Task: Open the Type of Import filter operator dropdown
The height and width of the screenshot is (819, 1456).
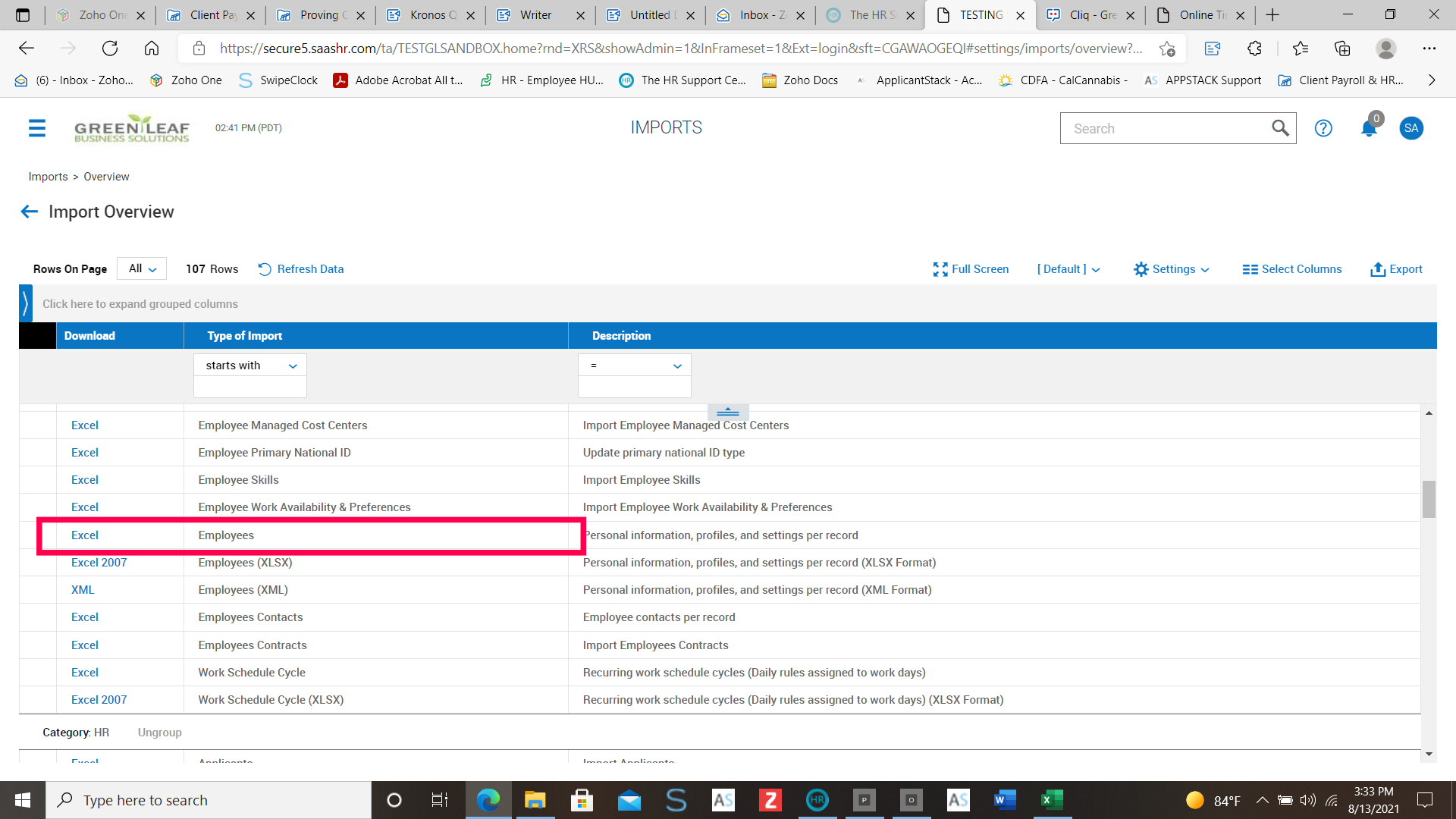Action: [250, 366]
